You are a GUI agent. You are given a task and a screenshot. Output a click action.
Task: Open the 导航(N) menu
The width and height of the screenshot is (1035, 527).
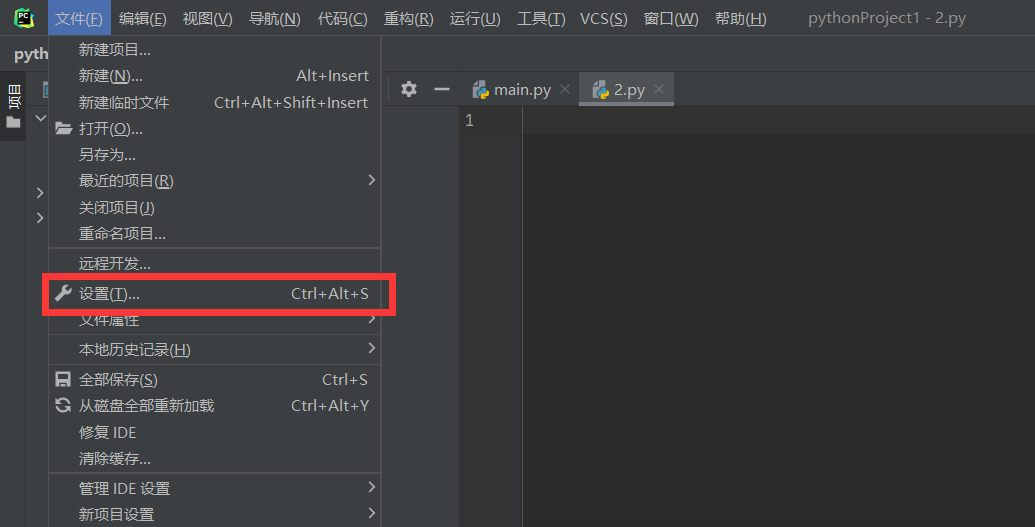tap(275, 18)
